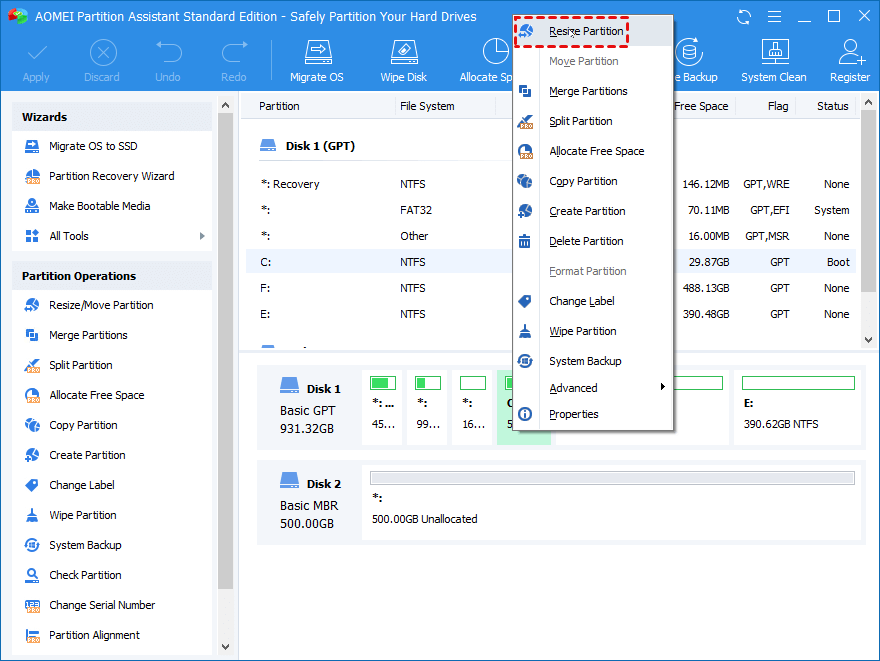Select Merge Partitions in context menu
Image resolution: width=880 pixels, height=661 pixels.
click(588, 91)
